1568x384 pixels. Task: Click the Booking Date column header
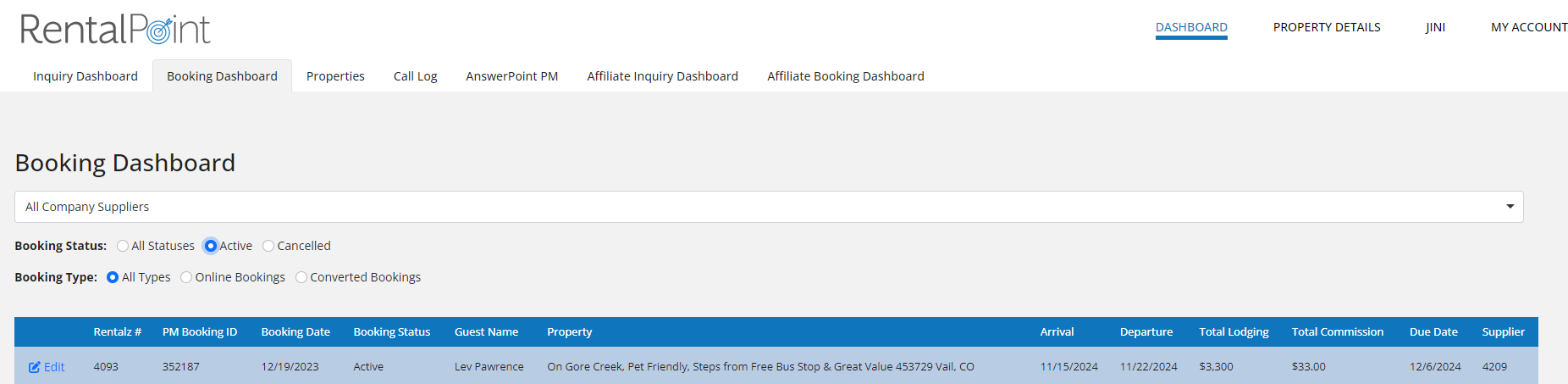pos(295,332)
